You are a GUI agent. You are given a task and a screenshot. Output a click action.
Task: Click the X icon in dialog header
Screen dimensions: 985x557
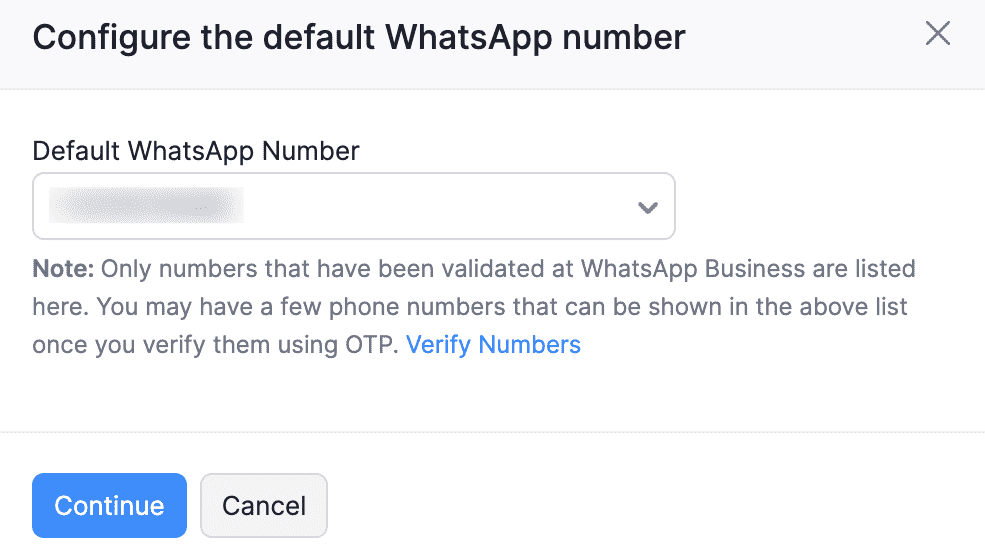click(937, 34)
